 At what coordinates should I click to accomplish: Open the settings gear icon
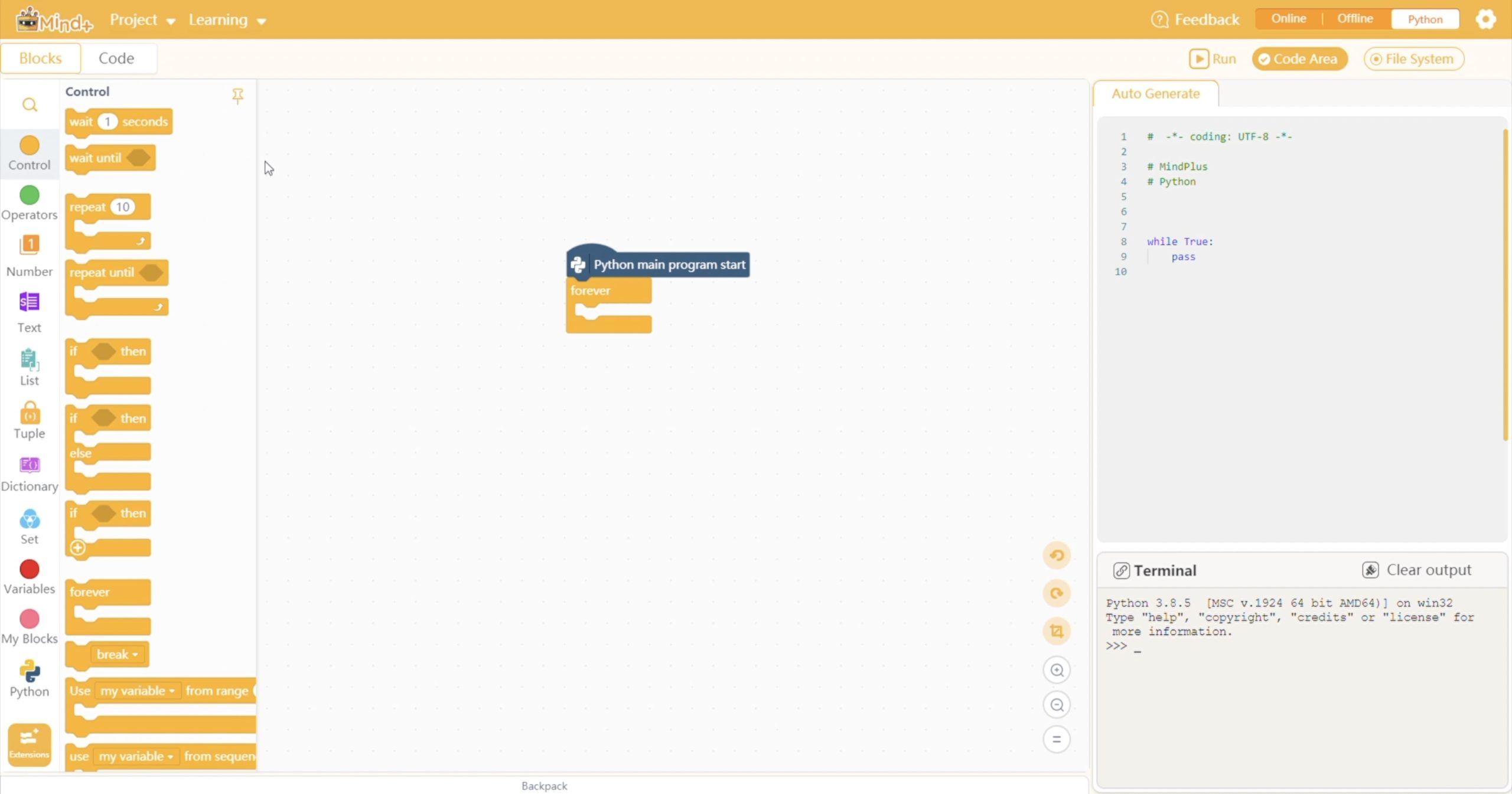[x=1485, y=18]
